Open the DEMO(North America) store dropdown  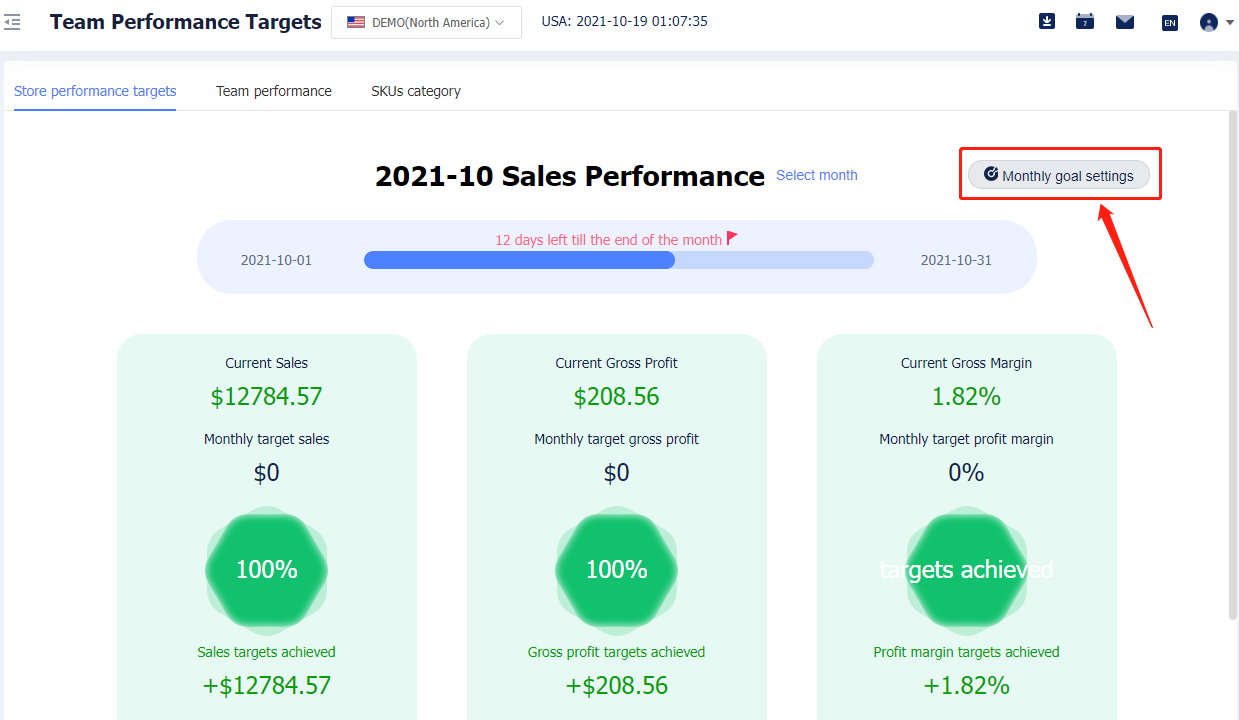pyautogui.click(x=426, y=22)
